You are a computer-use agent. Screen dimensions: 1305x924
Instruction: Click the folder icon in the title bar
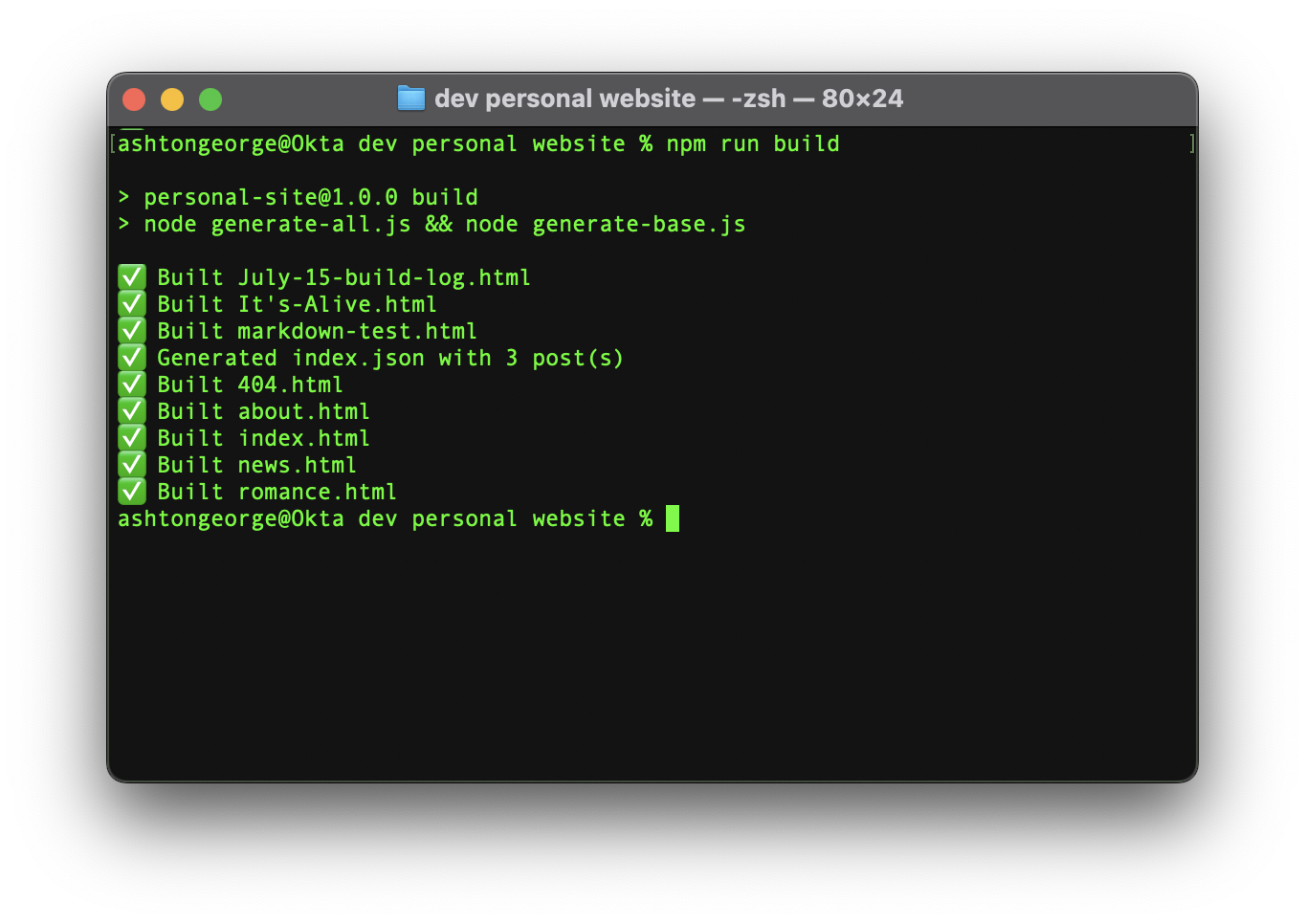point(411,99)
